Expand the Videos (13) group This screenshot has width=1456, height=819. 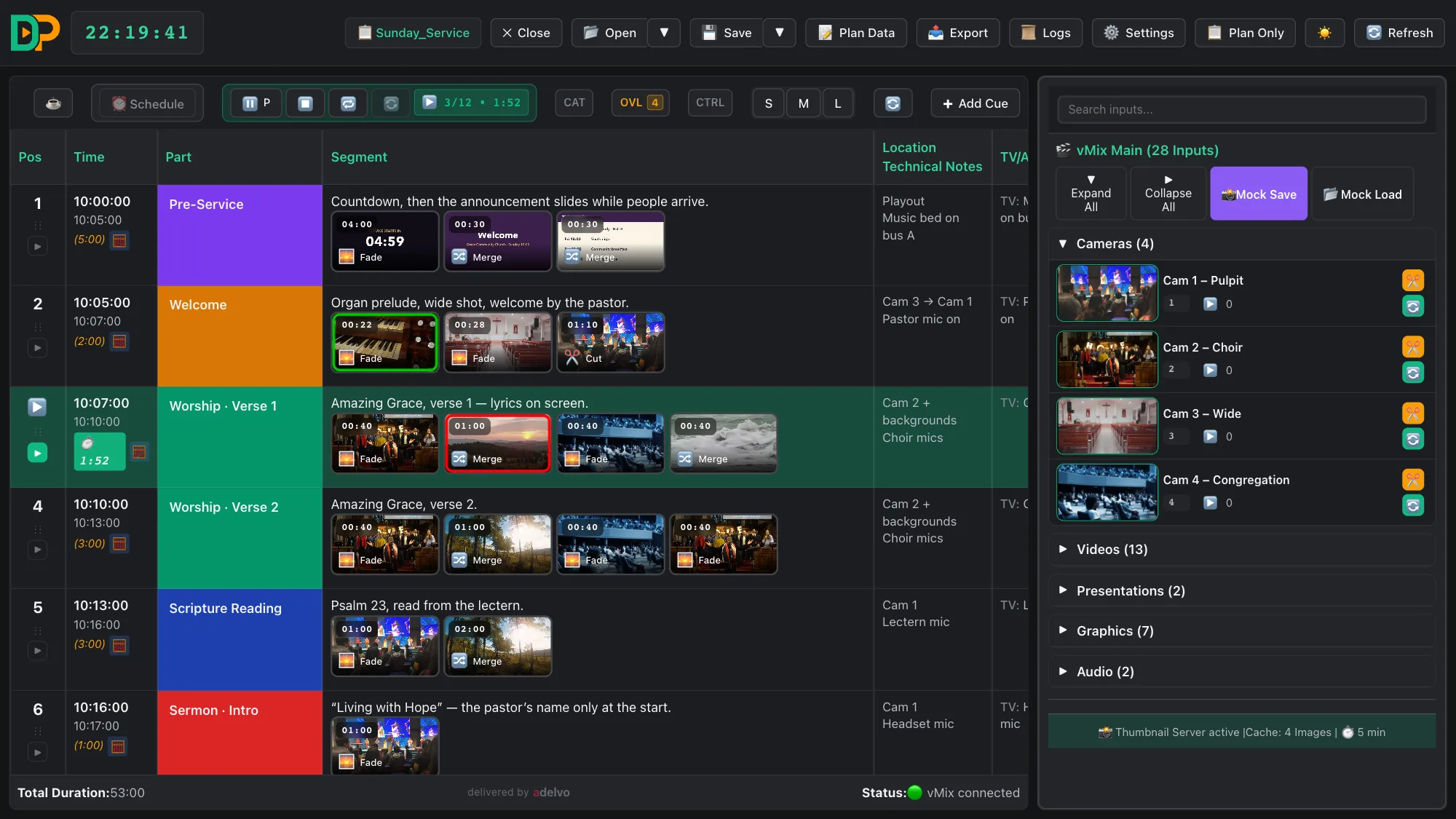click(x=1242, y=550)
